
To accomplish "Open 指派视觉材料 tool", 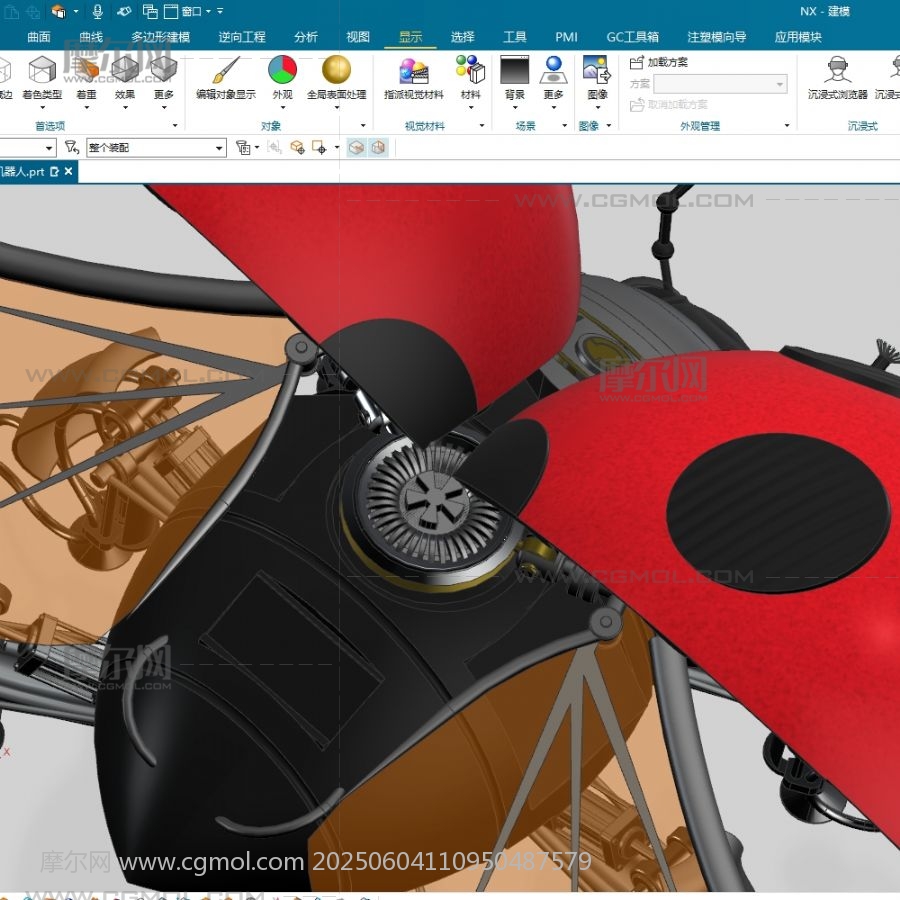I will click(x=414, y=71).
